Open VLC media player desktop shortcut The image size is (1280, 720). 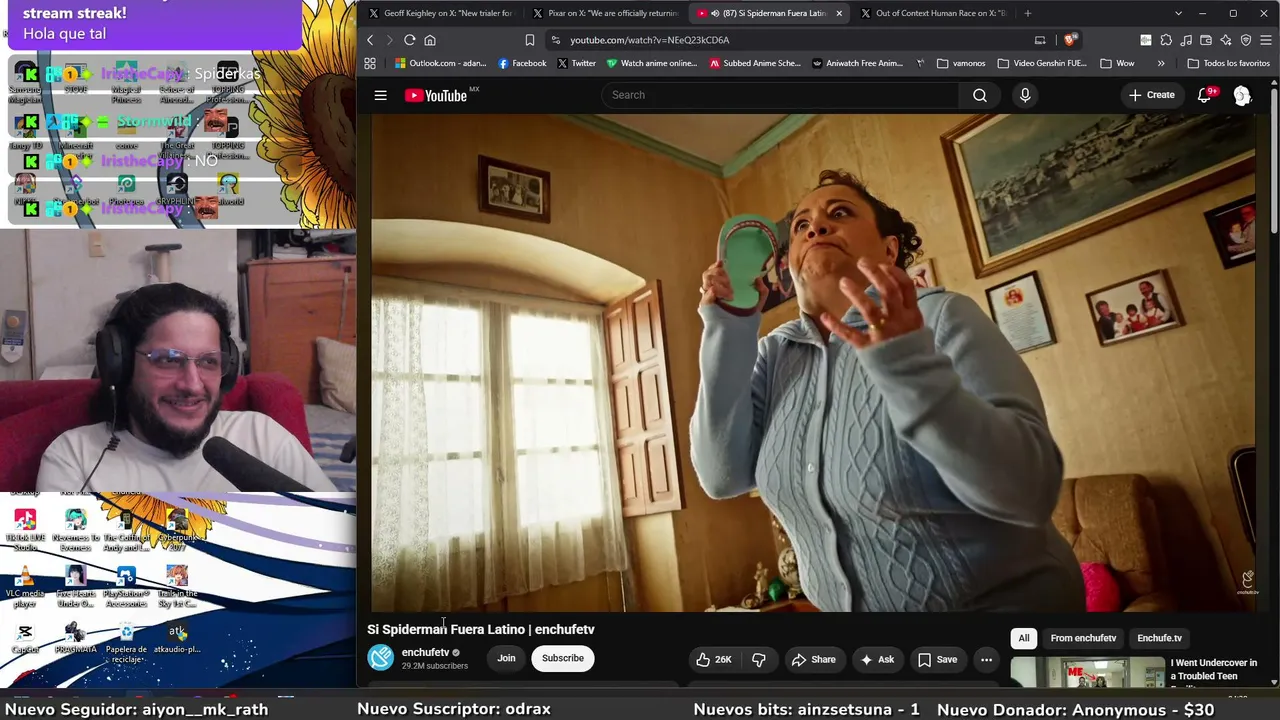(x=25, y=586)
